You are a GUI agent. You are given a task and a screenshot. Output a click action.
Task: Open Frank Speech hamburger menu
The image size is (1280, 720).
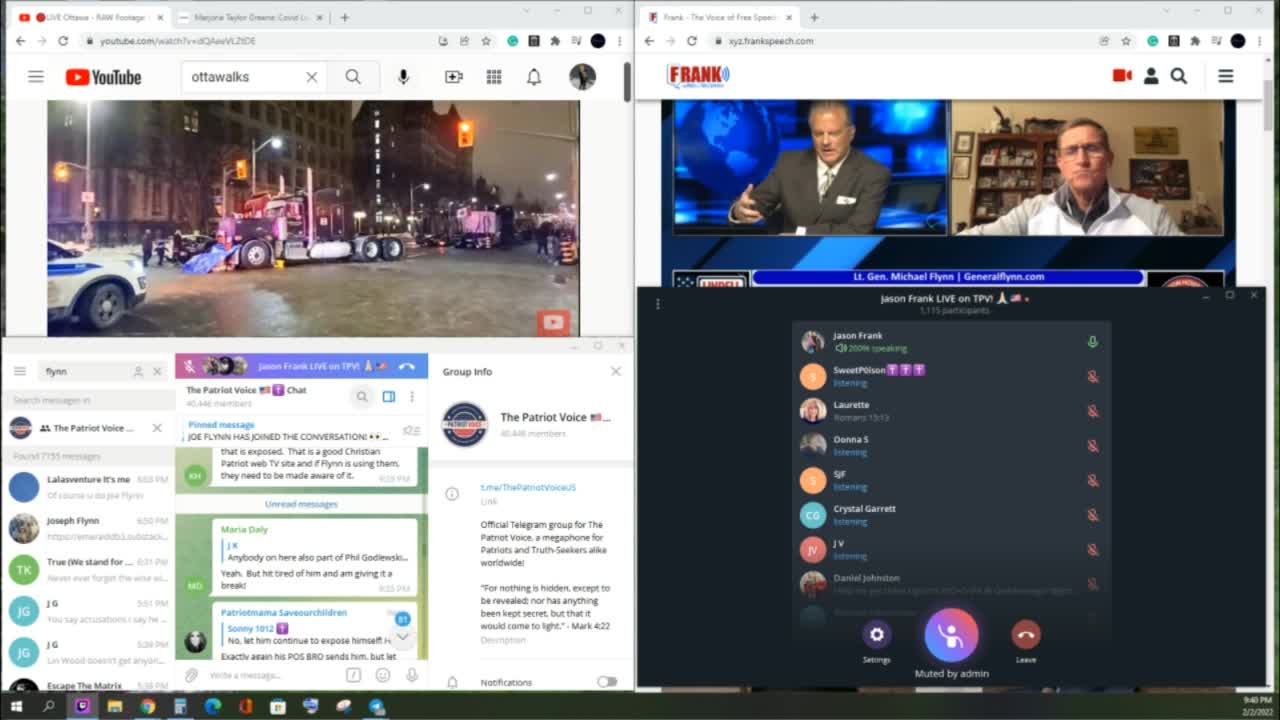click(1225, 76)
